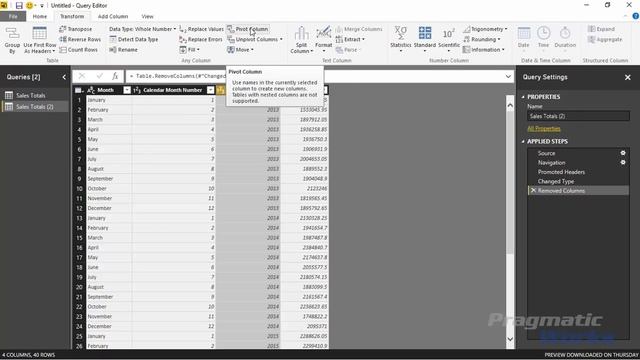Image resolution: width=640 pixels, height=360 pixels.
Task: Collapse the APPLIED STEPS section
Action: [523, 141]
